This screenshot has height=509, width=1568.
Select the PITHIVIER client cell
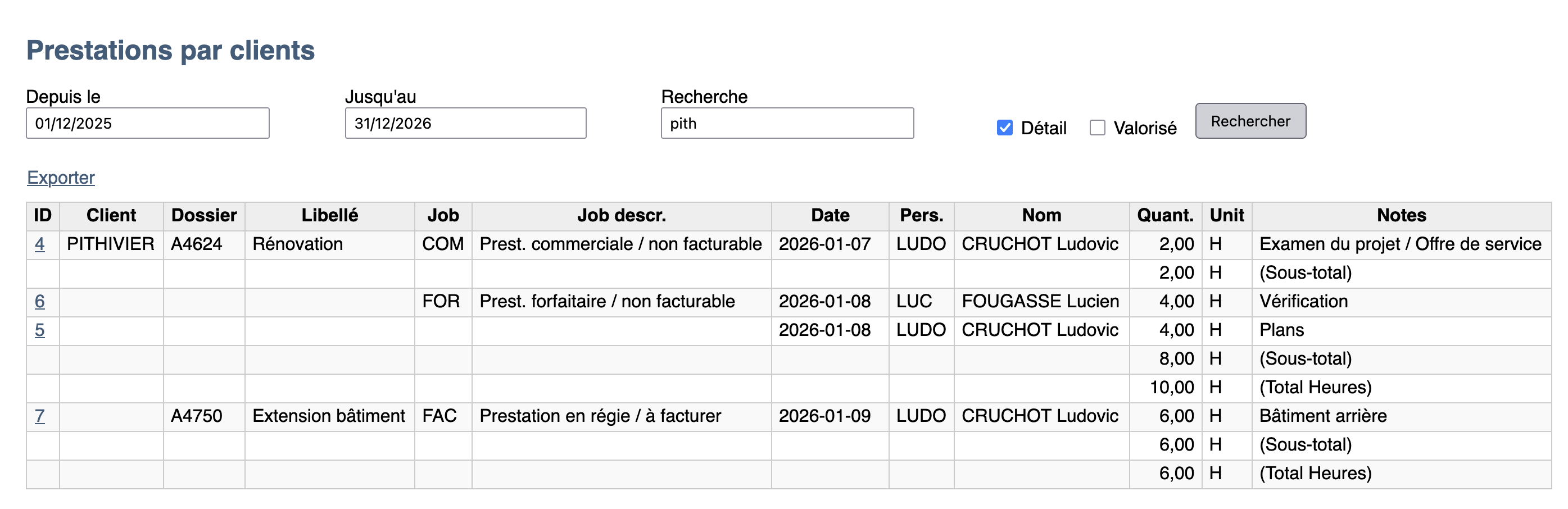[111, 244]
